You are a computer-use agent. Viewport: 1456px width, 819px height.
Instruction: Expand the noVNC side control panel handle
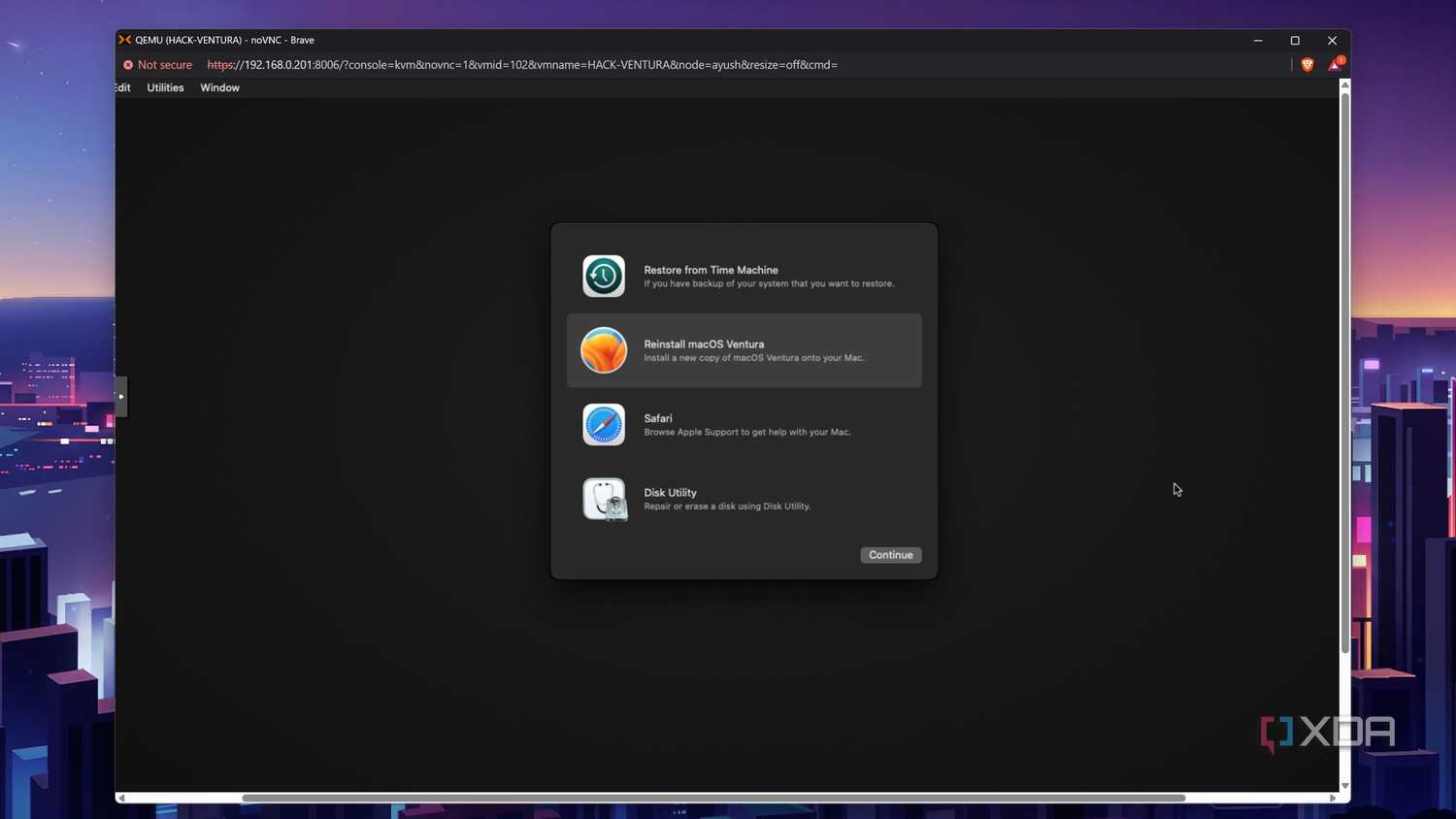click(120, 397)
